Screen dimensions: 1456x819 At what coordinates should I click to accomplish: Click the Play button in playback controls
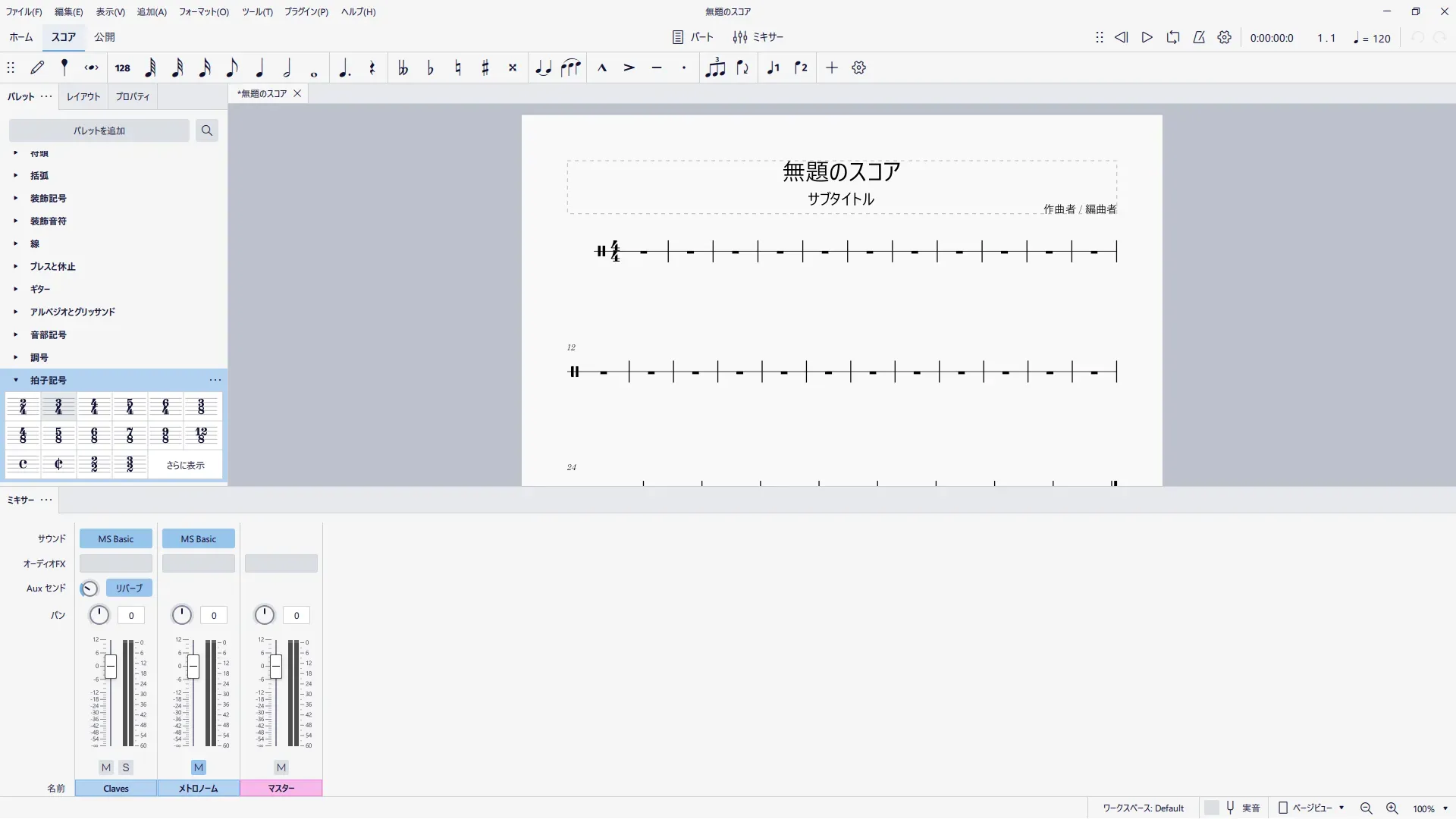click(1147, 37)
